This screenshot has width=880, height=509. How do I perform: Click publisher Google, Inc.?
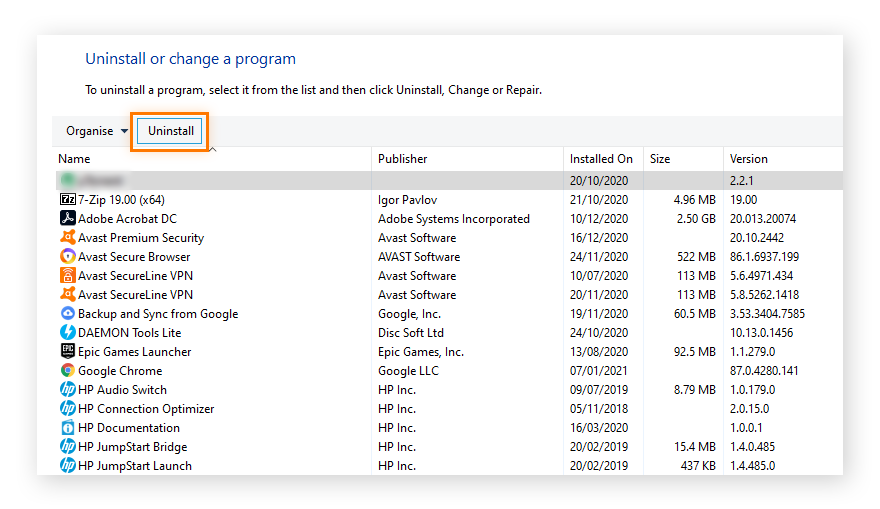pos(409,314)
